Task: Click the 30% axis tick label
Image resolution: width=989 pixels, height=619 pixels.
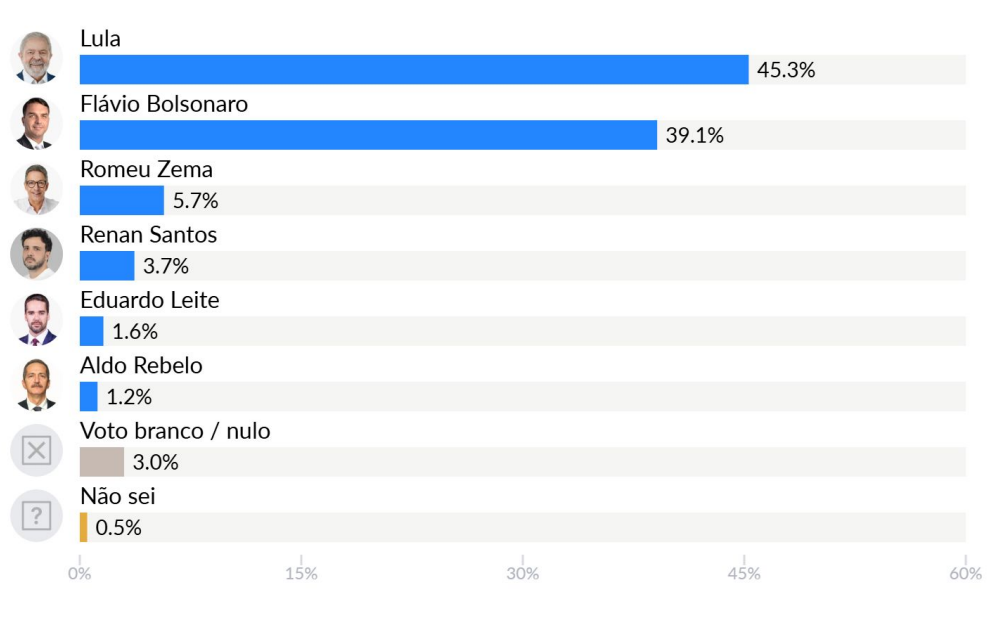Action: [522, 574]
